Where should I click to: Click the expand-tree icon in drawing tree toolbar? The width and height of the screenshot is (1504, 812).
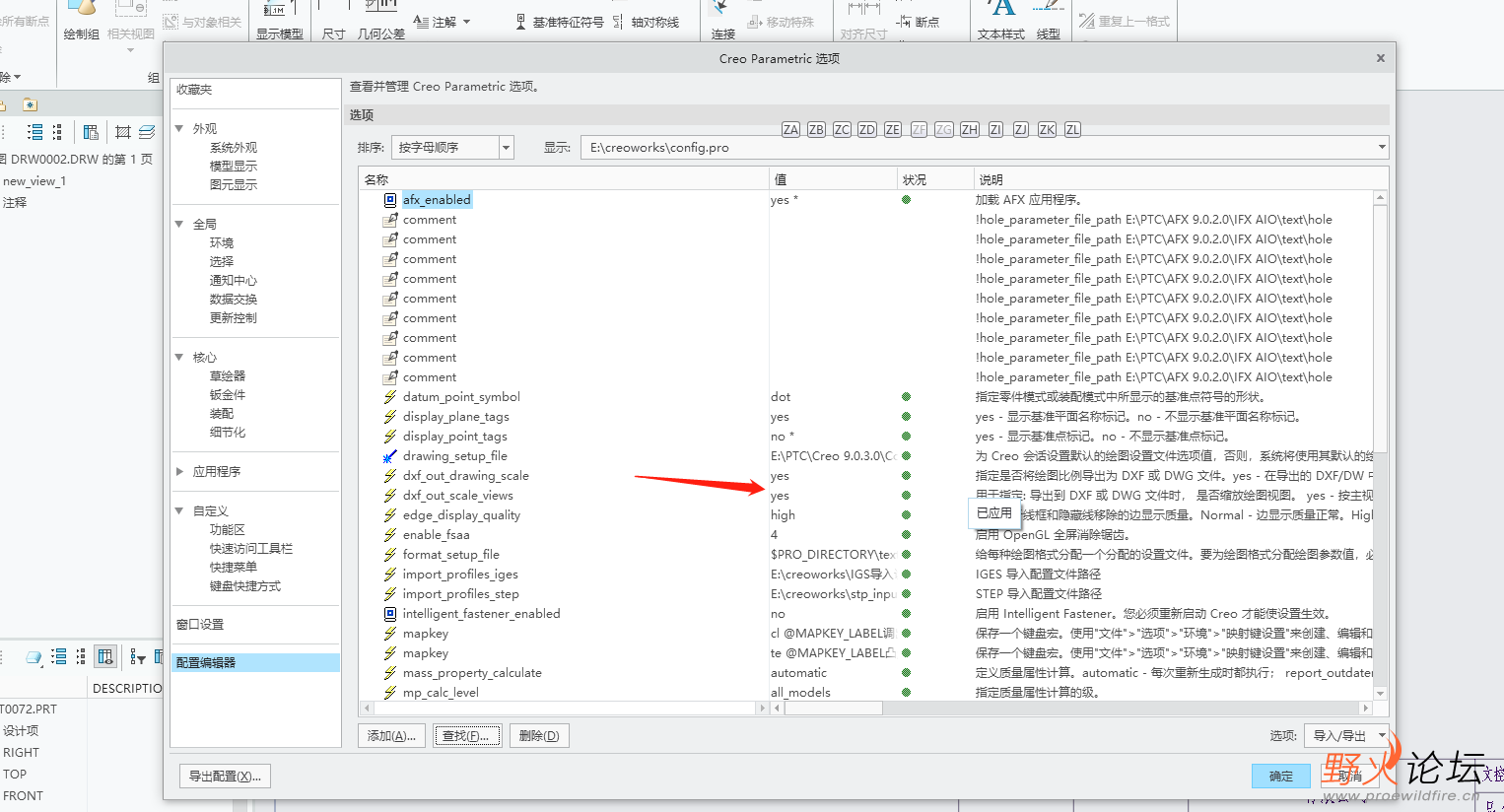pos(35,131)
